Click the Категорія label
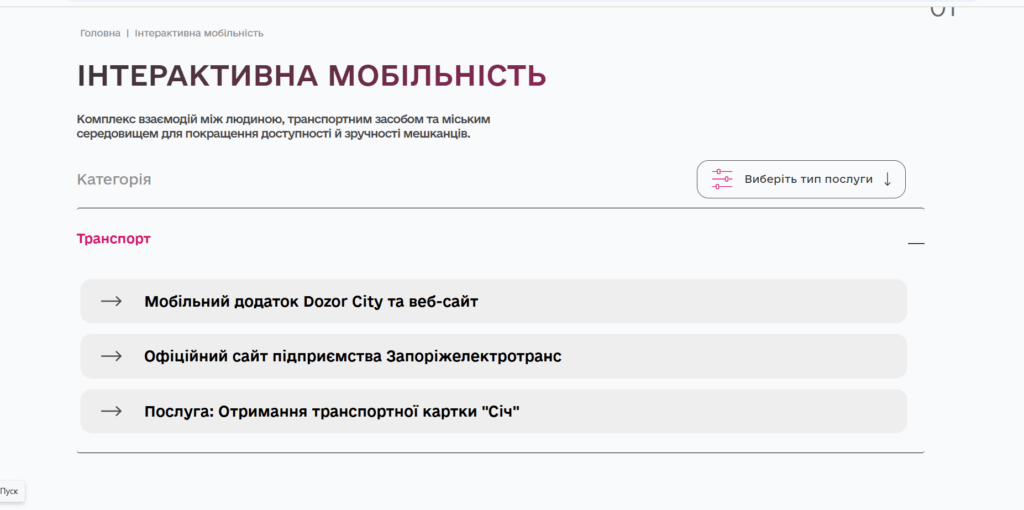The height and width of the screenshot is (510, 1024). pos(114,180)
